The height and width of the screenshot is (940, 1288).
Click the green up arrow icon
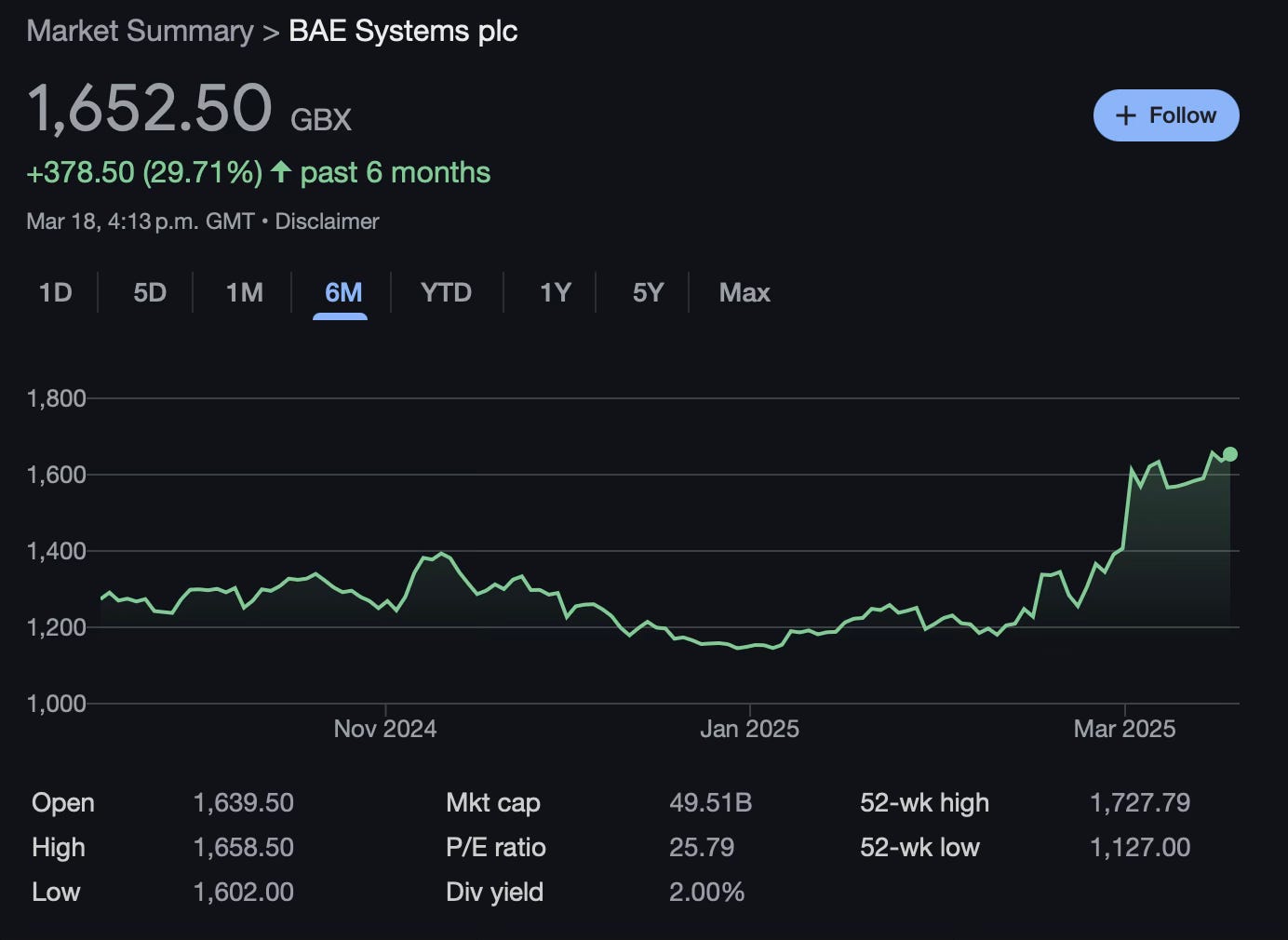[x=281, y=171]
